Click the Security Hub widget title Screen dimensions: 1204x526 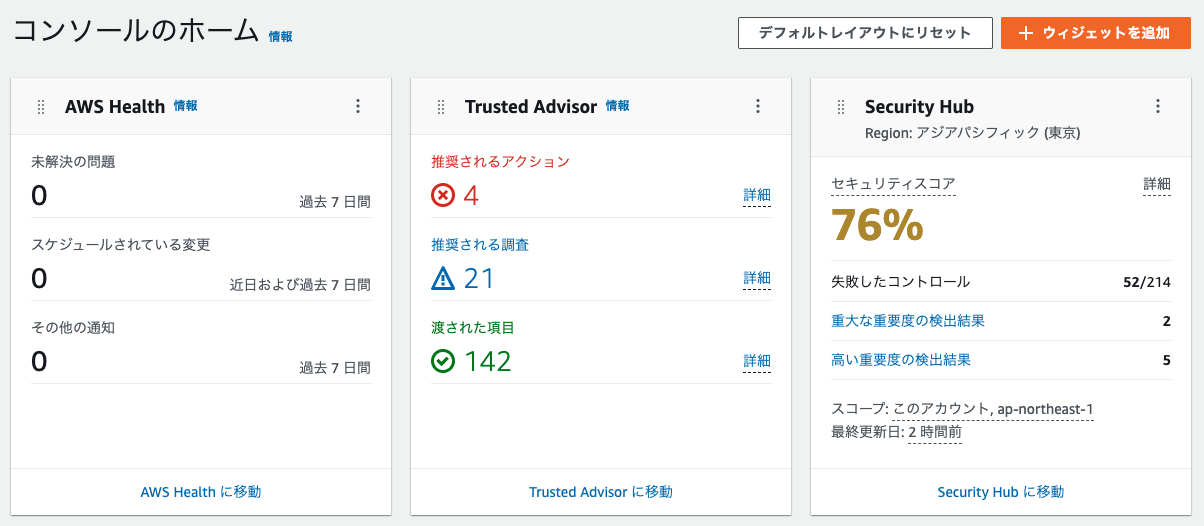919,107
